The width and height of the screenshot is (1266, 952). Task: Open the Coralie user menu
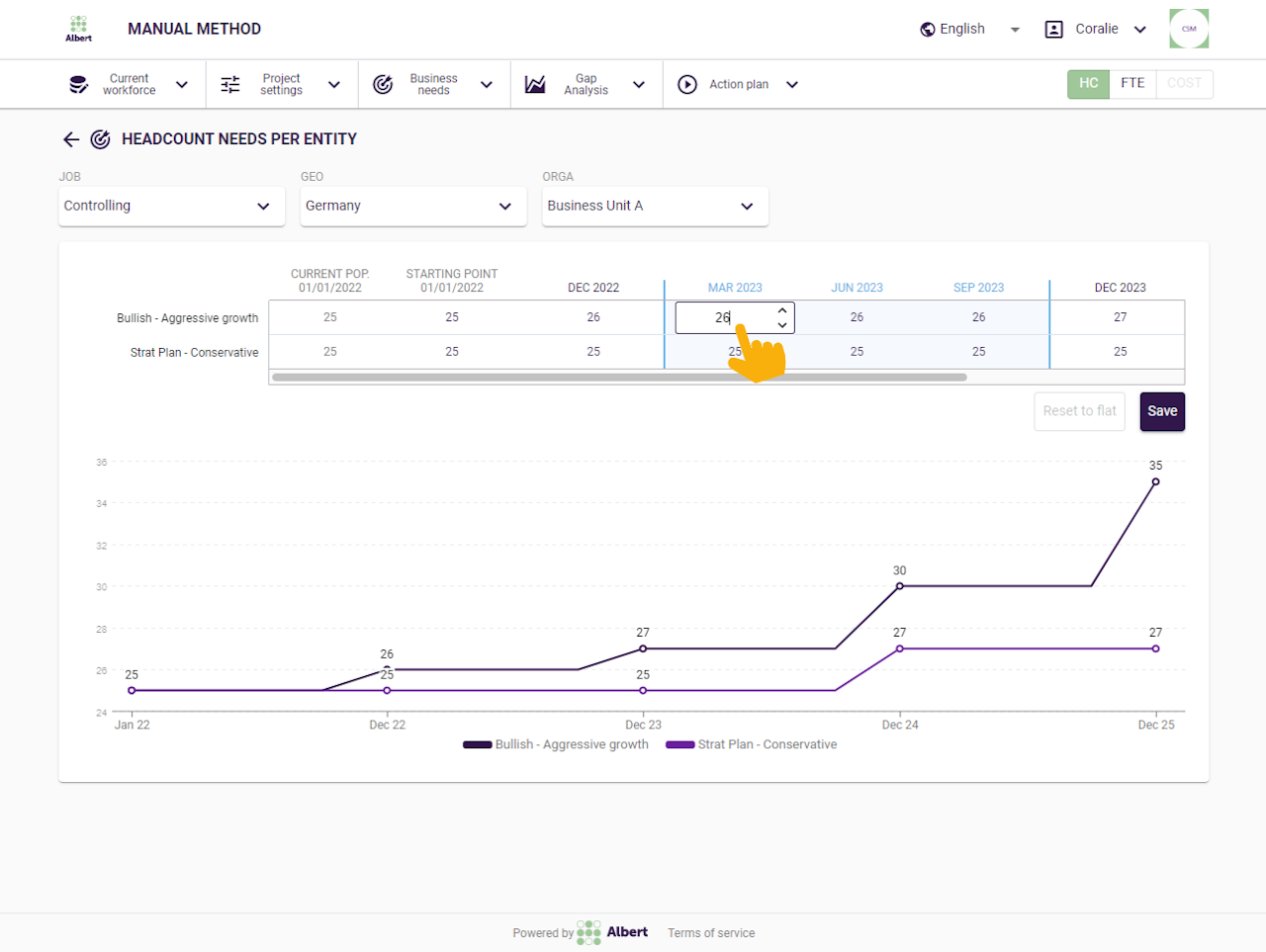pyautogui.click(x=1096, y=30)
